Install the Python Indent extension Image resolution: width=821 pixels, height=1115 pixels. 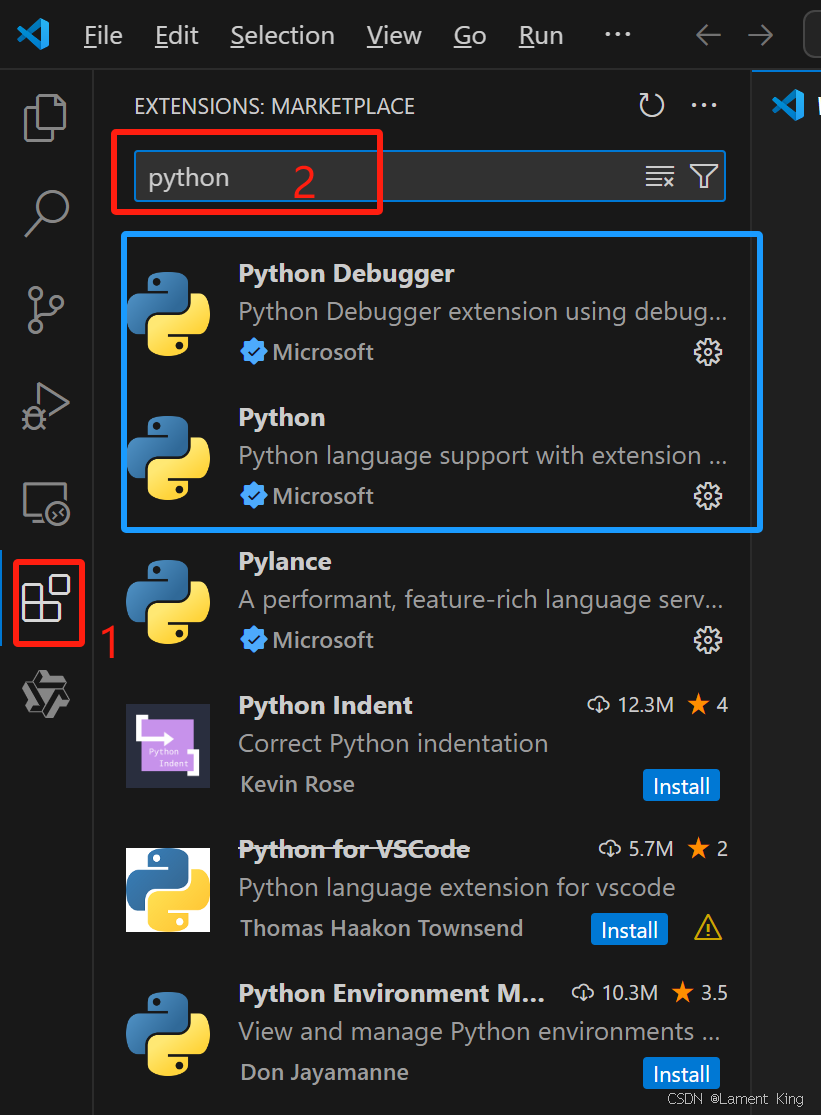pos(681,785)
